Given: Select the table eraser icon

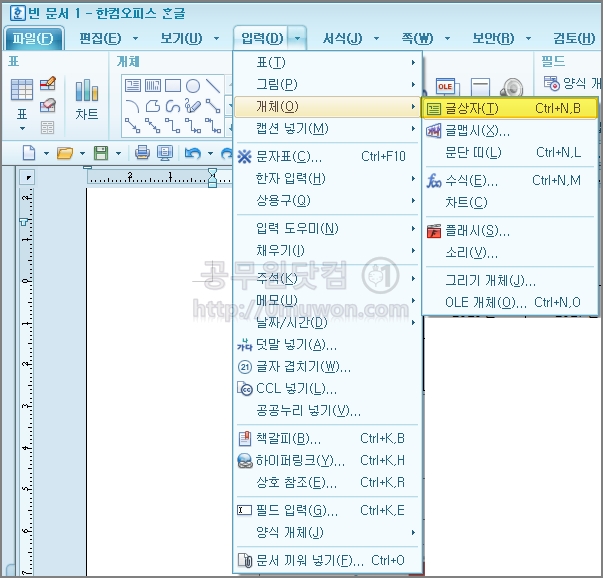Looking at the screenshot, I should click(x=48, y=105).
